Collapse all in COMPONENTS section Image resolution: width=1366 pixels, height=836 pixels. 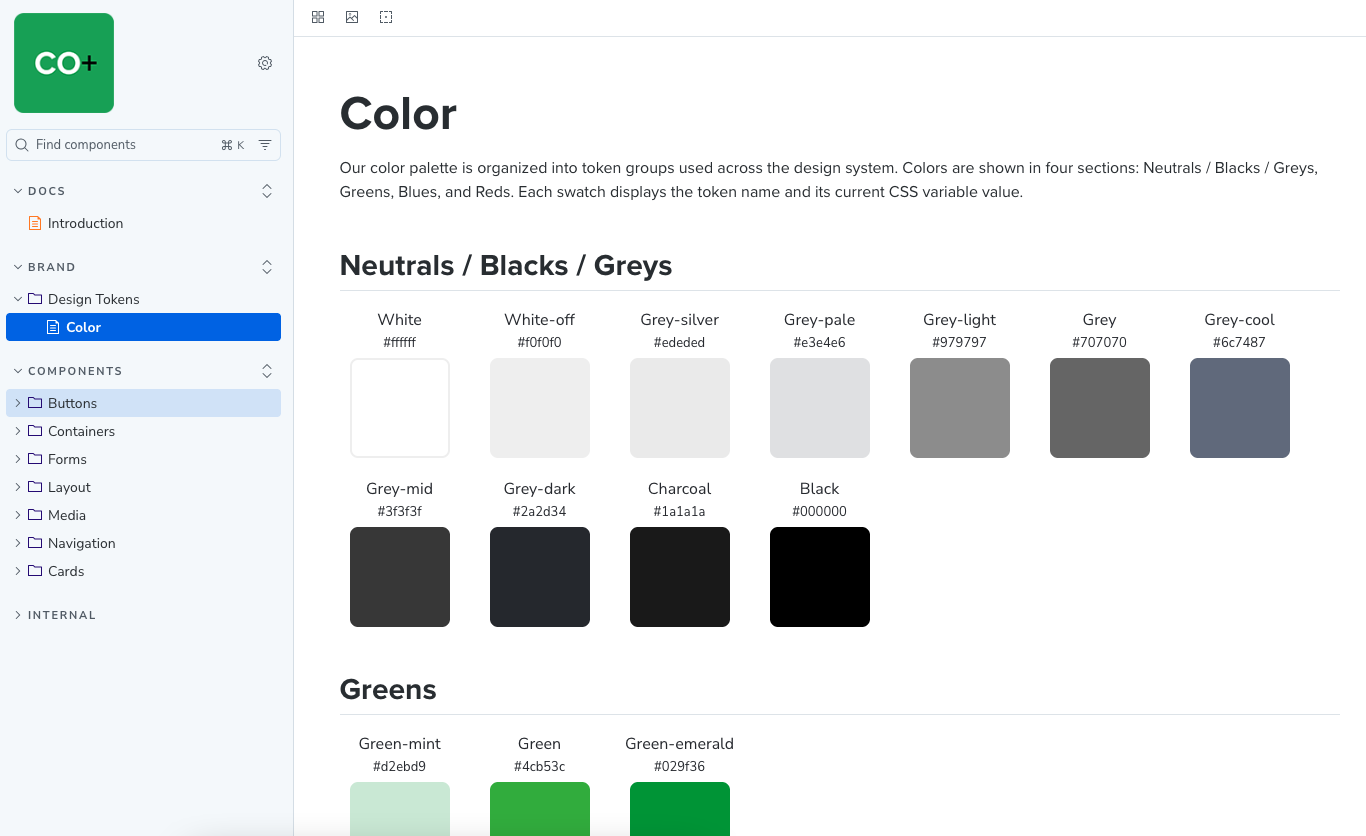pos(267,371)
